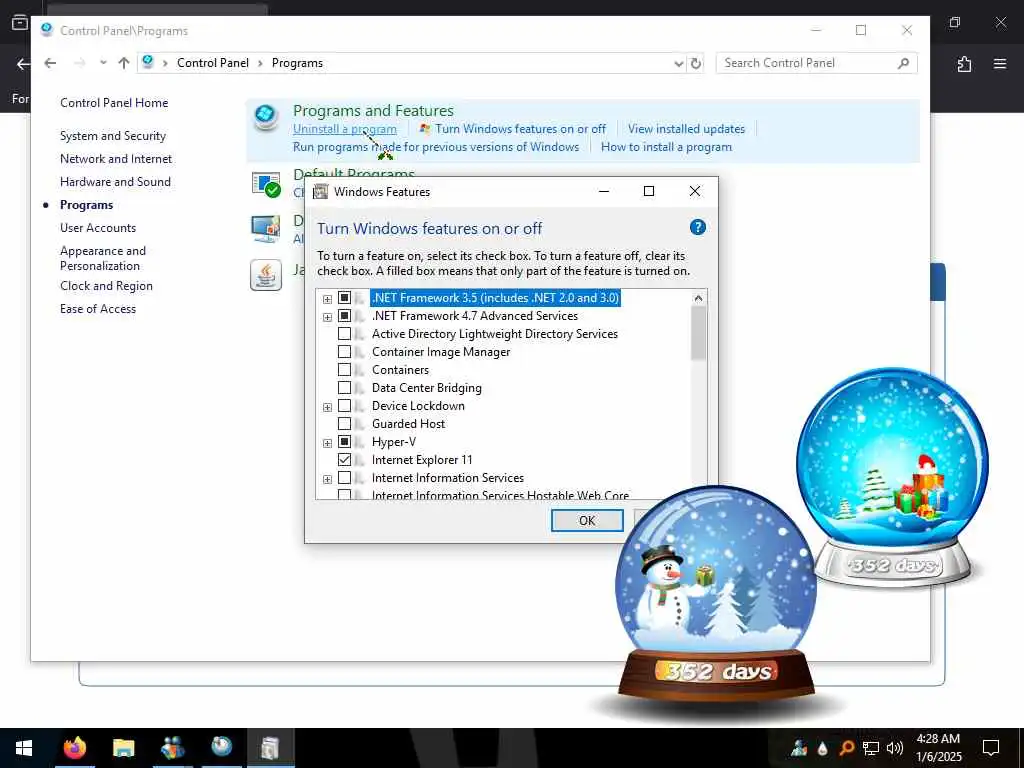The image size is (1024, 768).
Task: Go up one folder level
Action: click(123, 63)
